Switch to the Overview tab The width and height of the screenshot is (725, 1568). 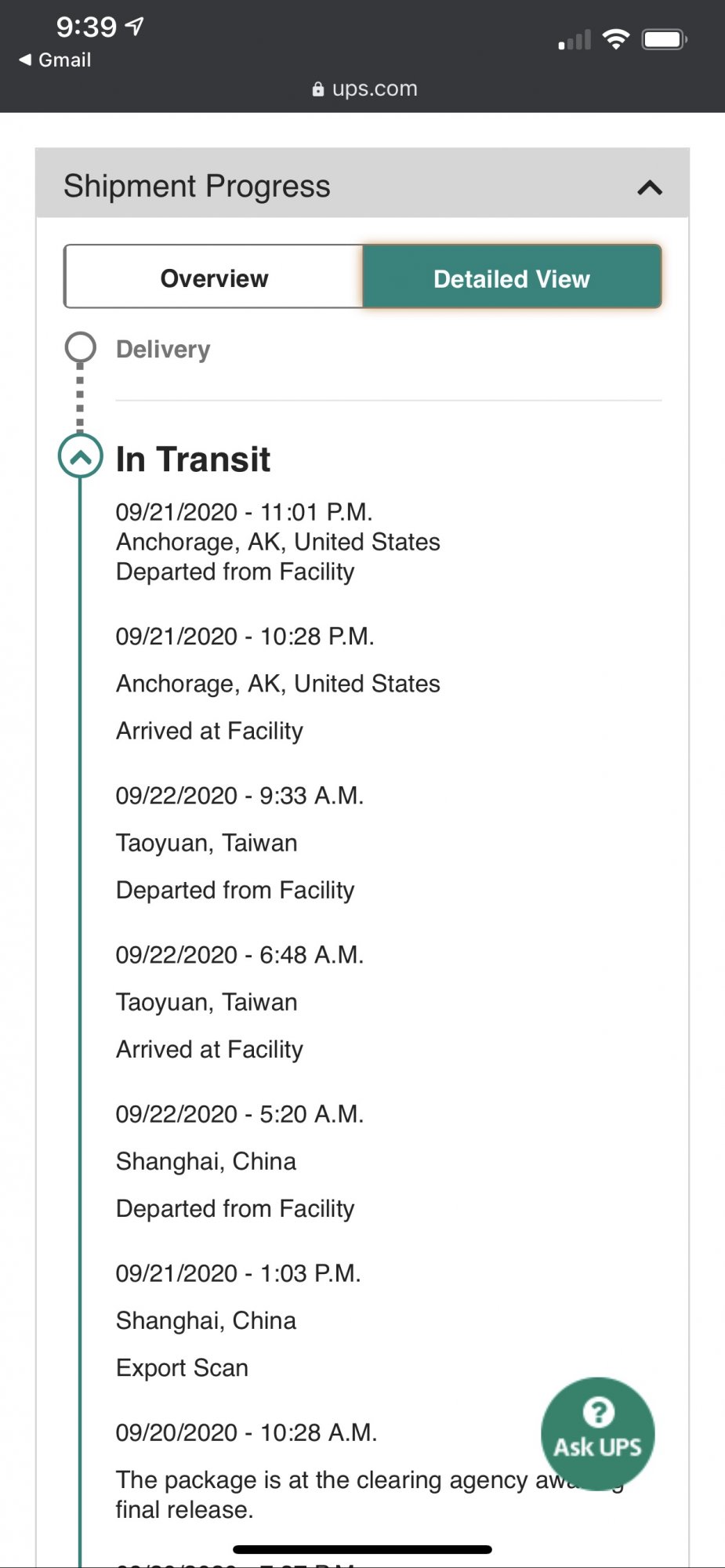click(214, 278)
